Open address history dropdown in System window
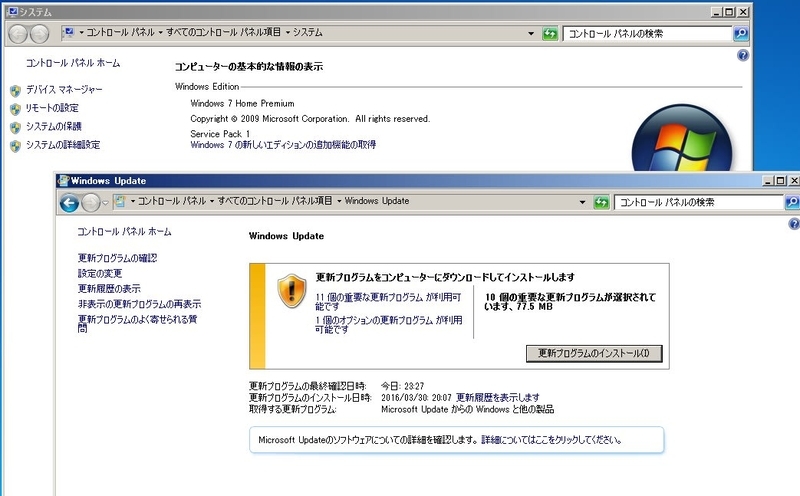800x496 pixels. [x=531, y=34]
